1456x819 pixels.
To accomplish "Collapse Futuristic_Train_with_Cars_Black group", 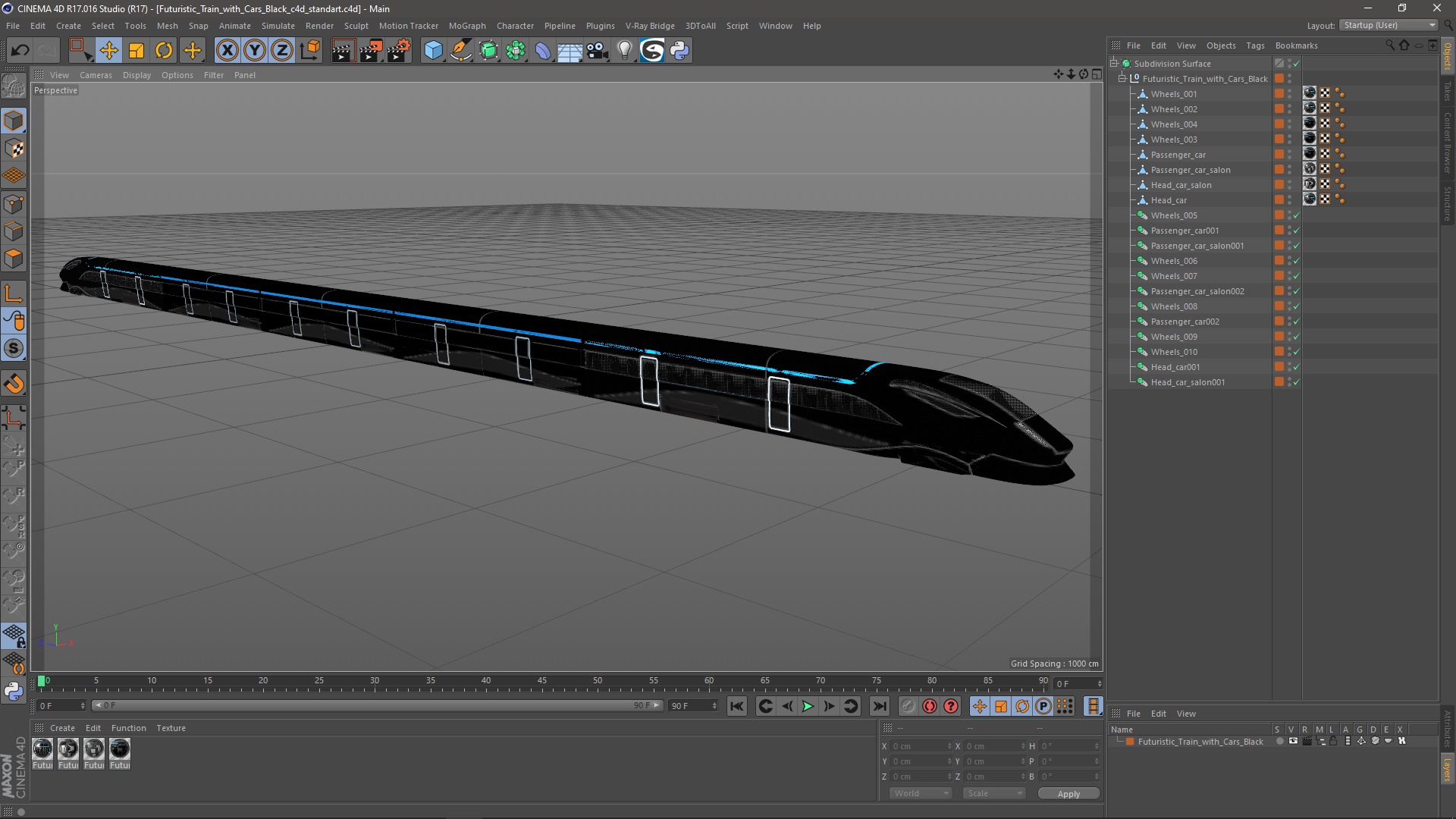I will [1122, 79].
